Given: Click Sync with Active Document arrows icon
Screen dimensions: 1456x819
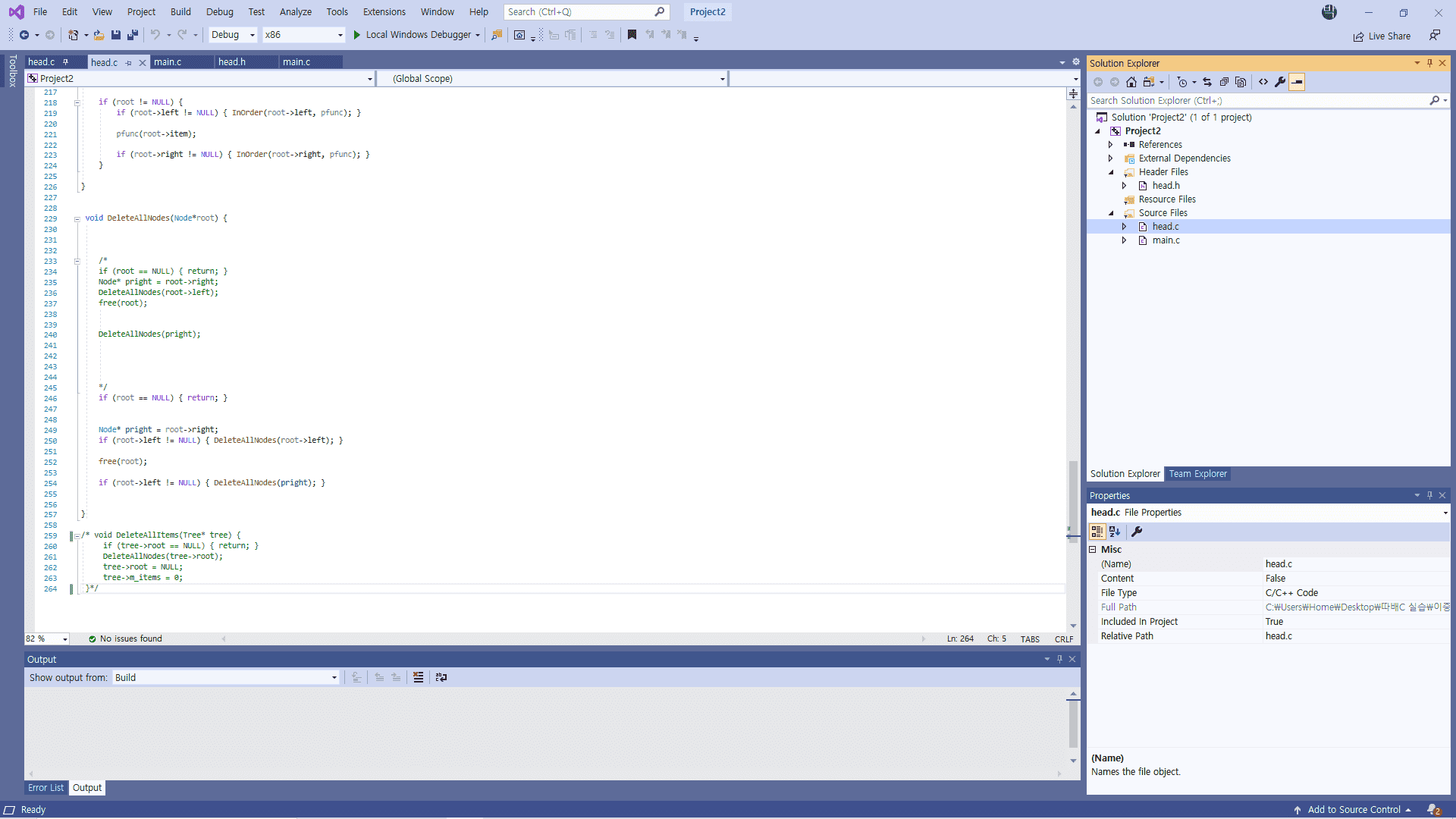Looking at the screenshot, I should [x=1207, y=82].
